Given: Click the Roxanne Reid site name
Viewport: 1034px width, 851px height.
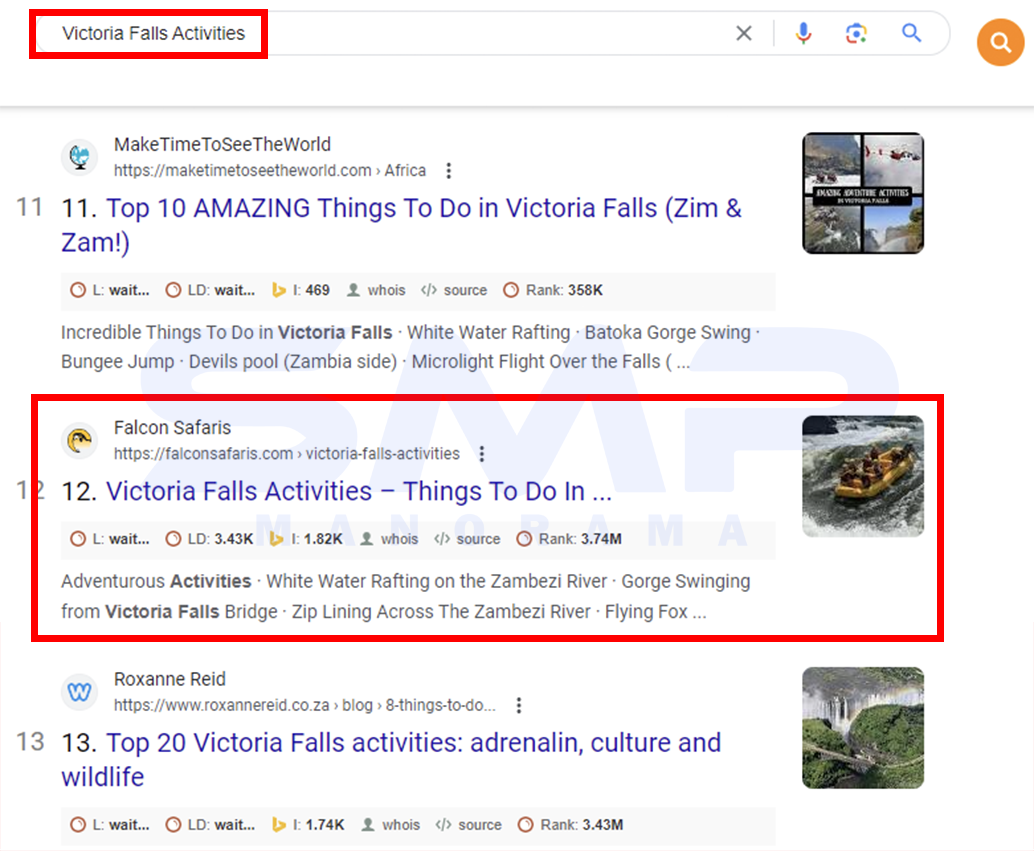Looking at the screenshot, I should (169, 679).
